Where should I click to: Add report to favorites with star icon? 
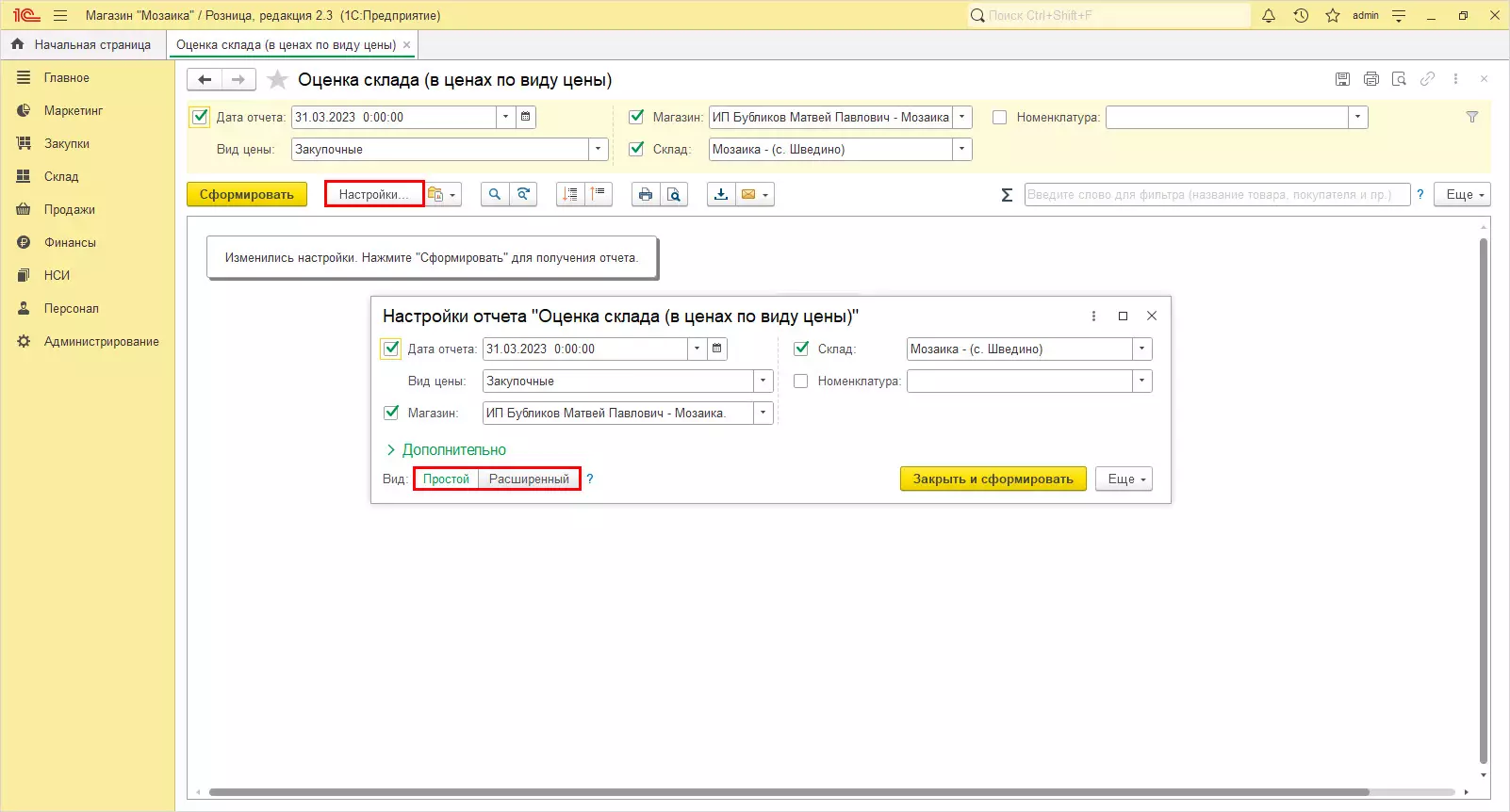pyautogui.click(x=277, y=80)
